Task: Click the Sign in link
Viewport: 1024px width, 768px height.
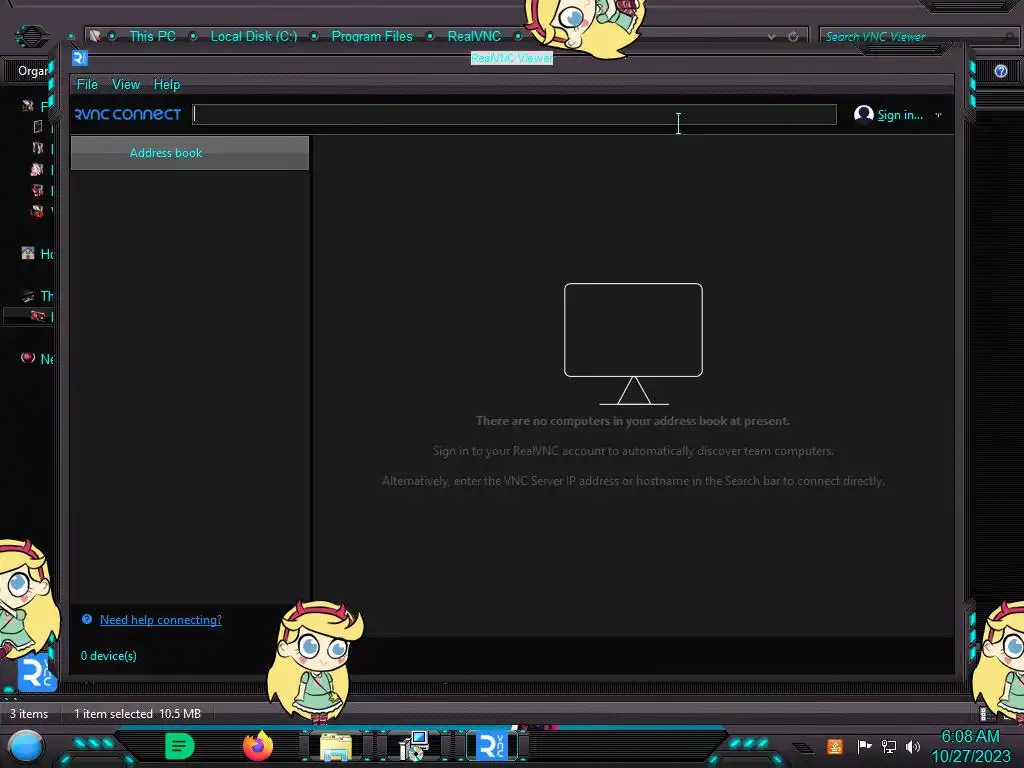Action: click(899, 115)
